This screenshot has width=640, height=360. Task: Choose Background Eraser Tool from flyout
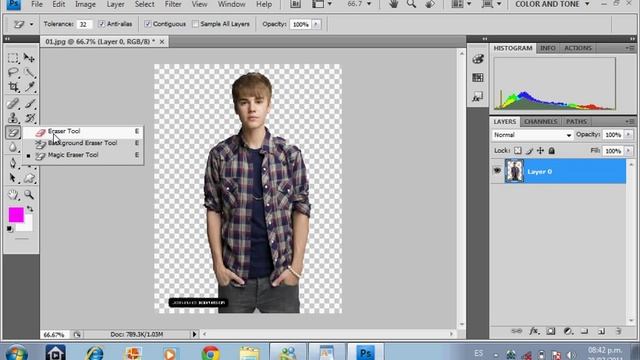pyautogui.click(x=83, y=143)
